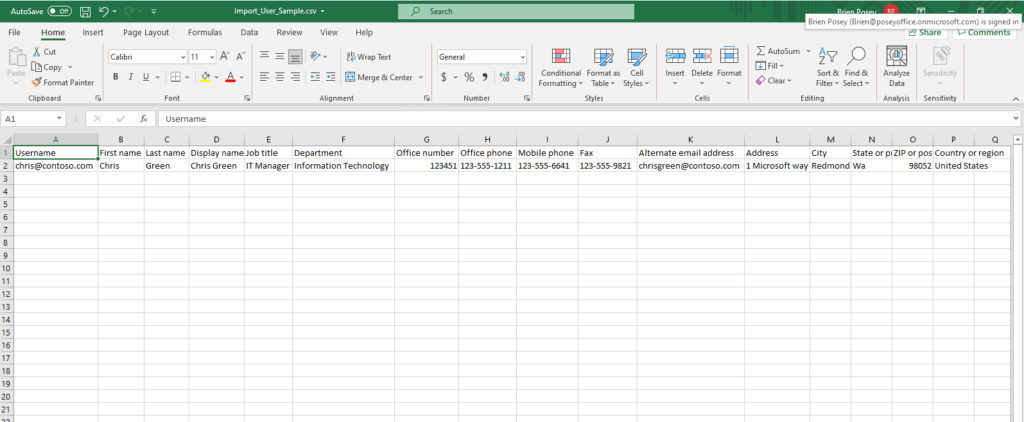Click the Accounting dollar format icon
Image resolution: width=1024 pixels, height=422 pixels.
click(x=444, y=77)
